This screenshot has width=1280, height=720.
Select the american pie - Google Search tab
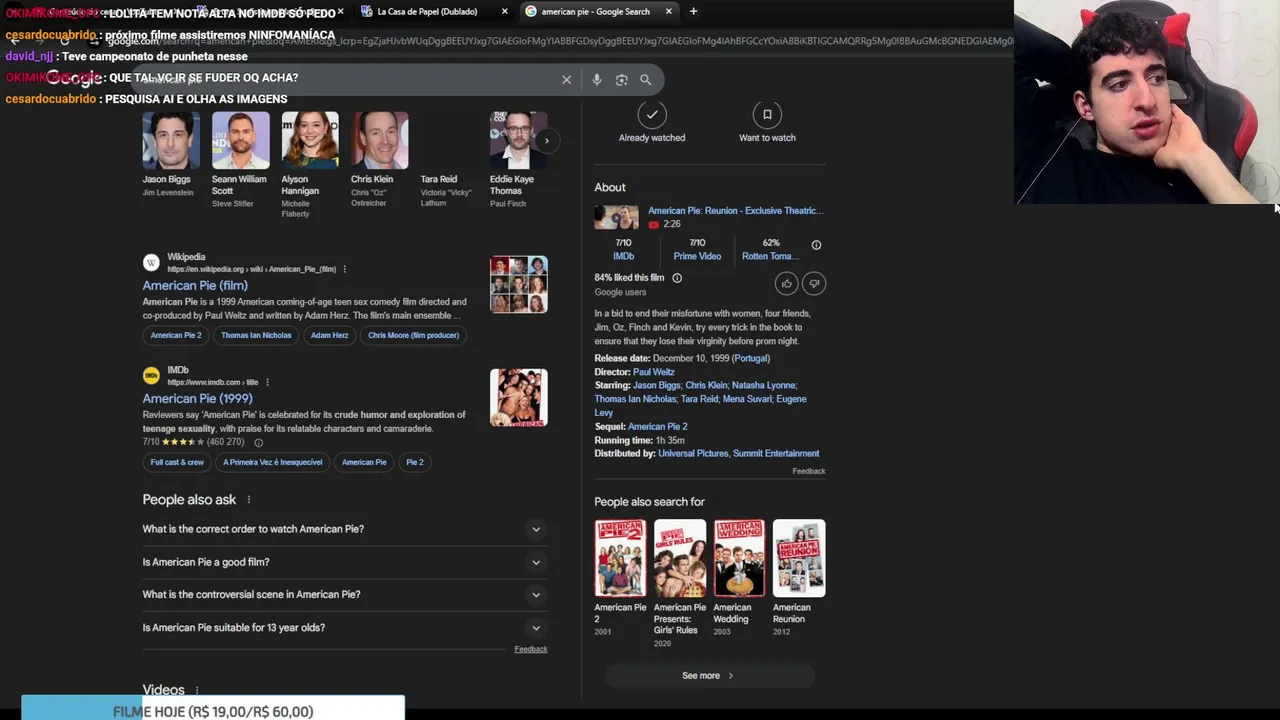[598, 12]
